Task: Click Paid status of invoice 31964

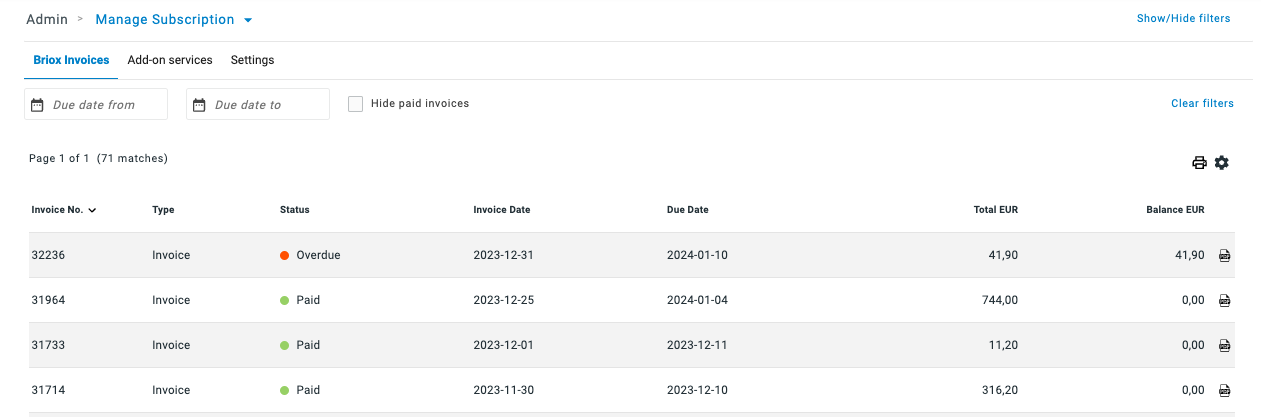Action: click(300, 300)
